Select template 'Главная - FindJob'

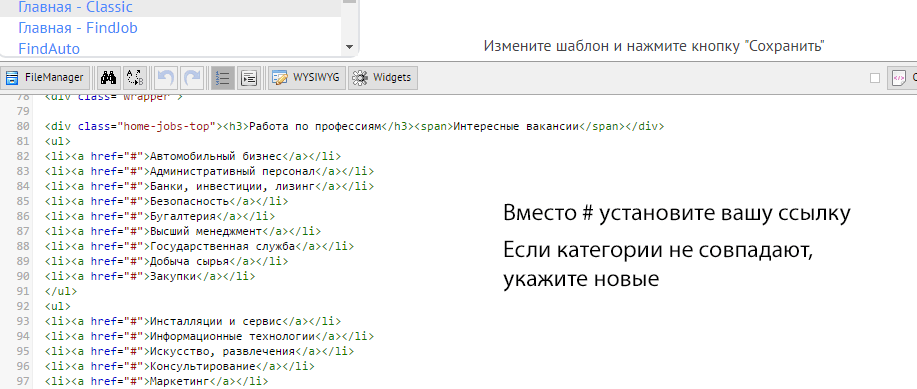pyautogui.click(x=78, y=28)
